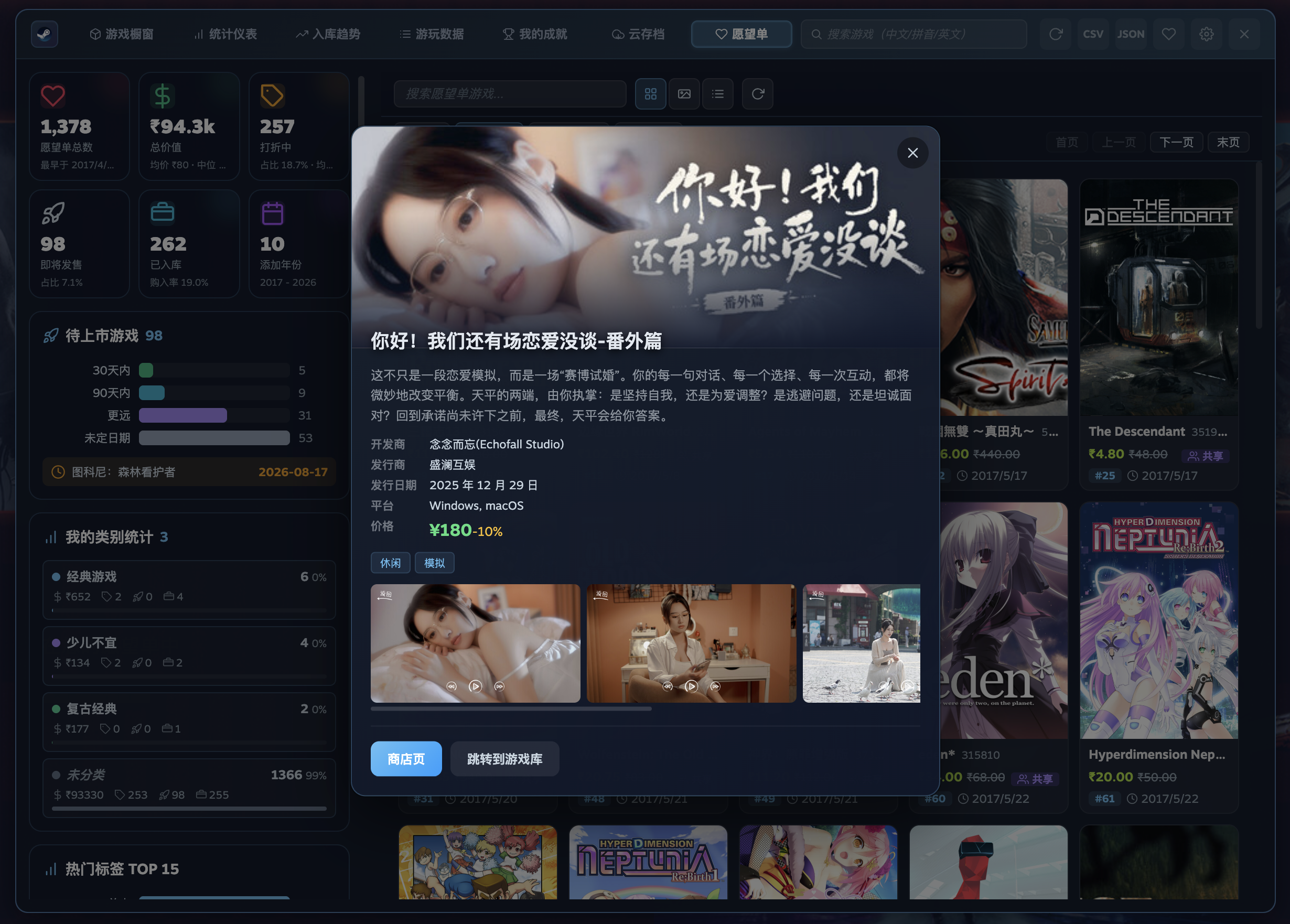Jump to 末页 of wishlist
The image size is (1290, 924).
(1228, 142)
